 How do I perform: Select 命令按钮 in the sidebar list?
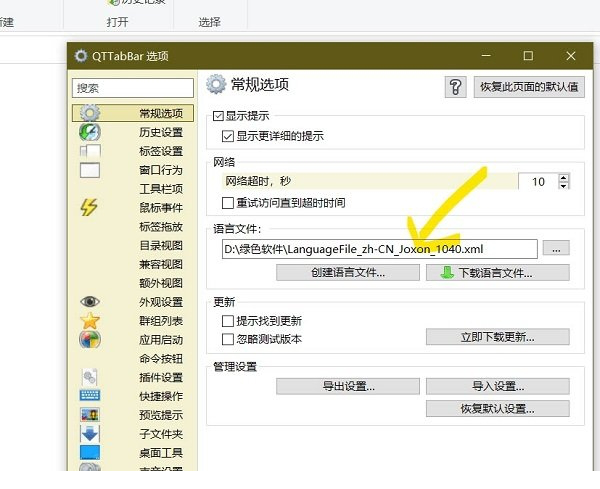coord(161,359)
